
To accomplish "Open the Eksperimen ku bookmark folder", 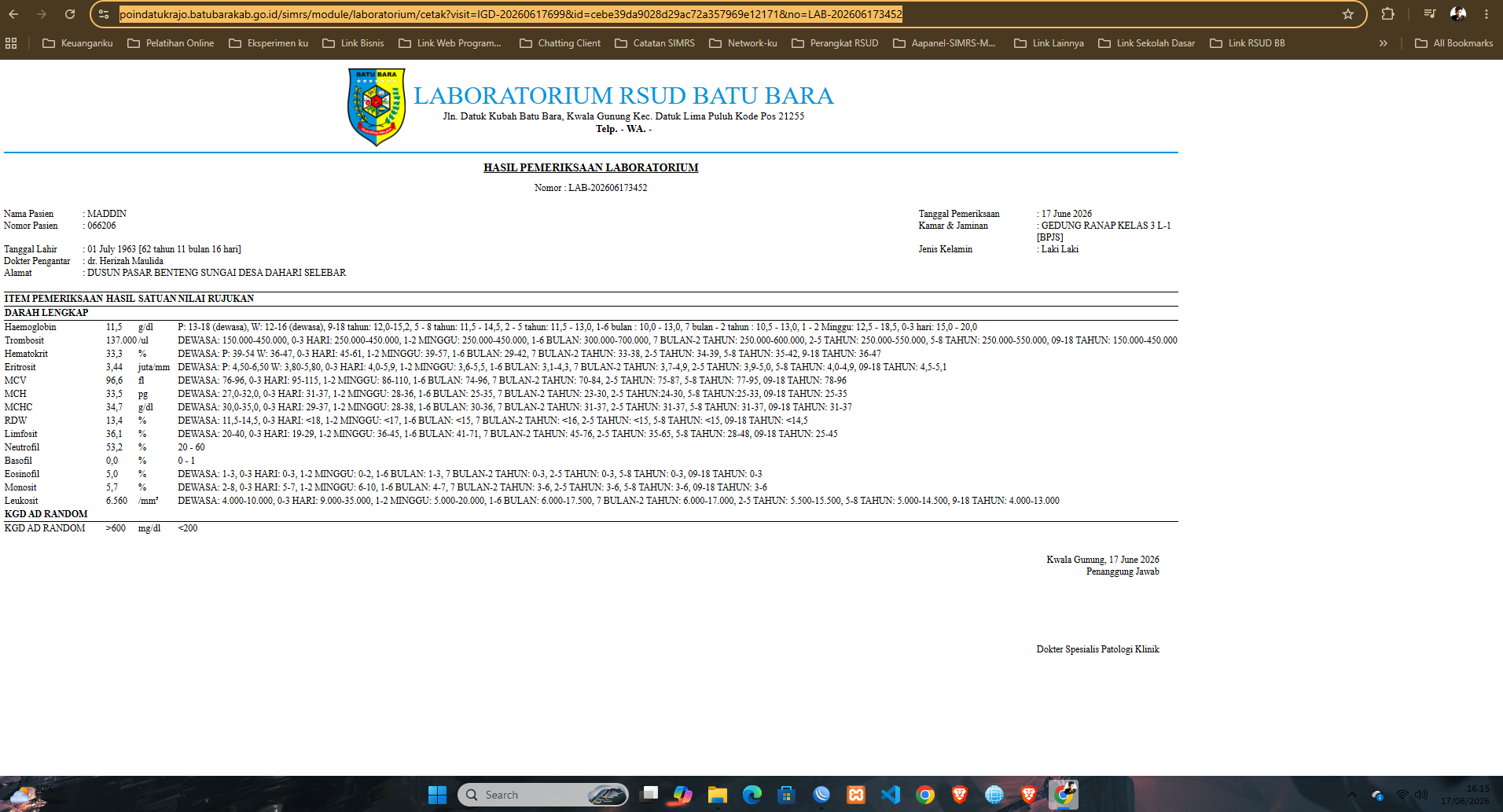I will 268,43.
